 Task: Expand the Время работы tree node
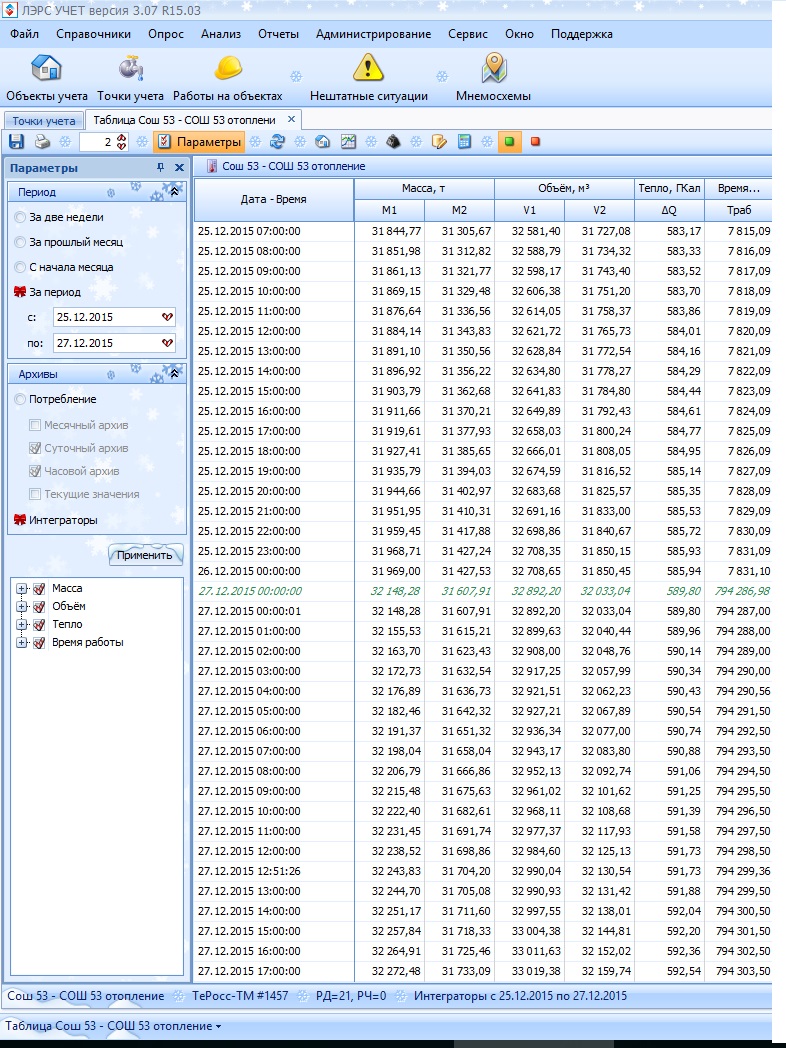(21, 643)
